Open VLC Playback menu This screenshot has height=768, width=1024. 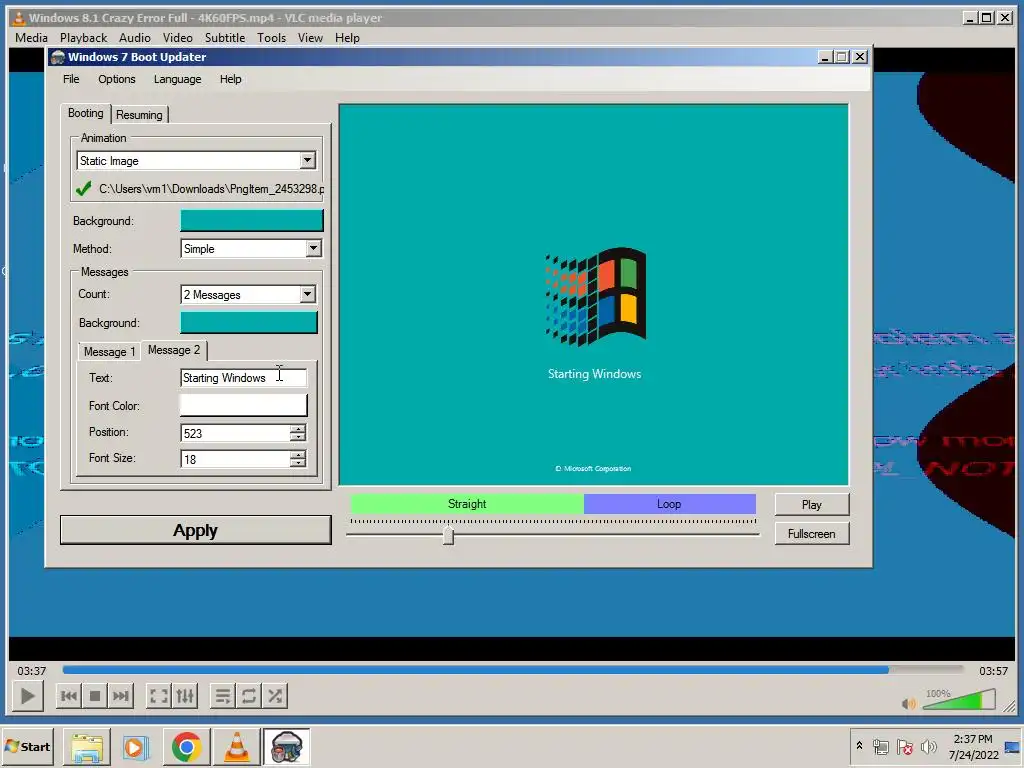[x=83, y=38]
